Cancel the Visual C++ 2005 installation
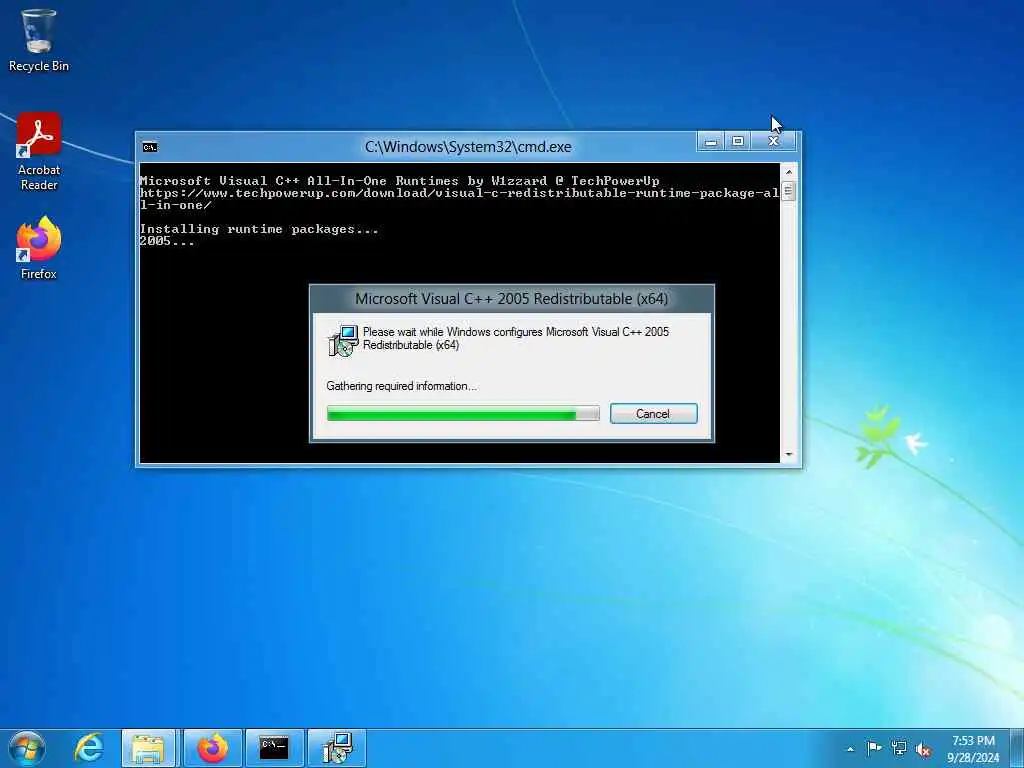The image size is (1024, 768). pos(653,413)
